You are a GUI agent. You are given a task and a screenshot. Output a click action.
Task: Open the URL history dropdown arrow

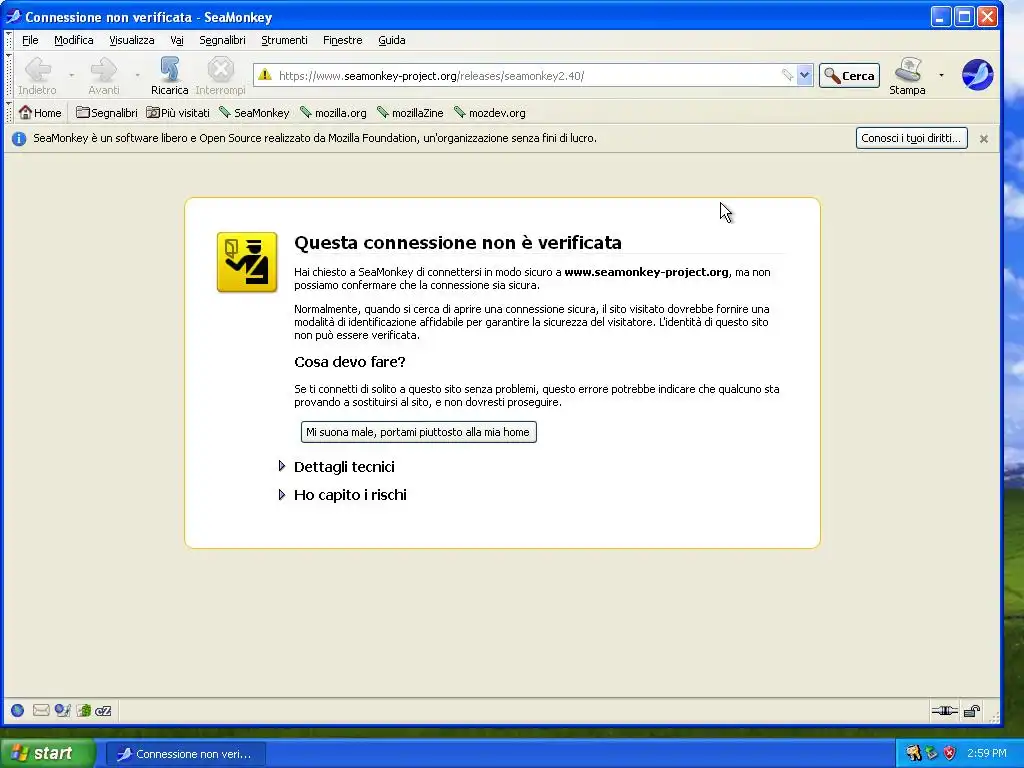pyautogui.click(x=805, y=75)
